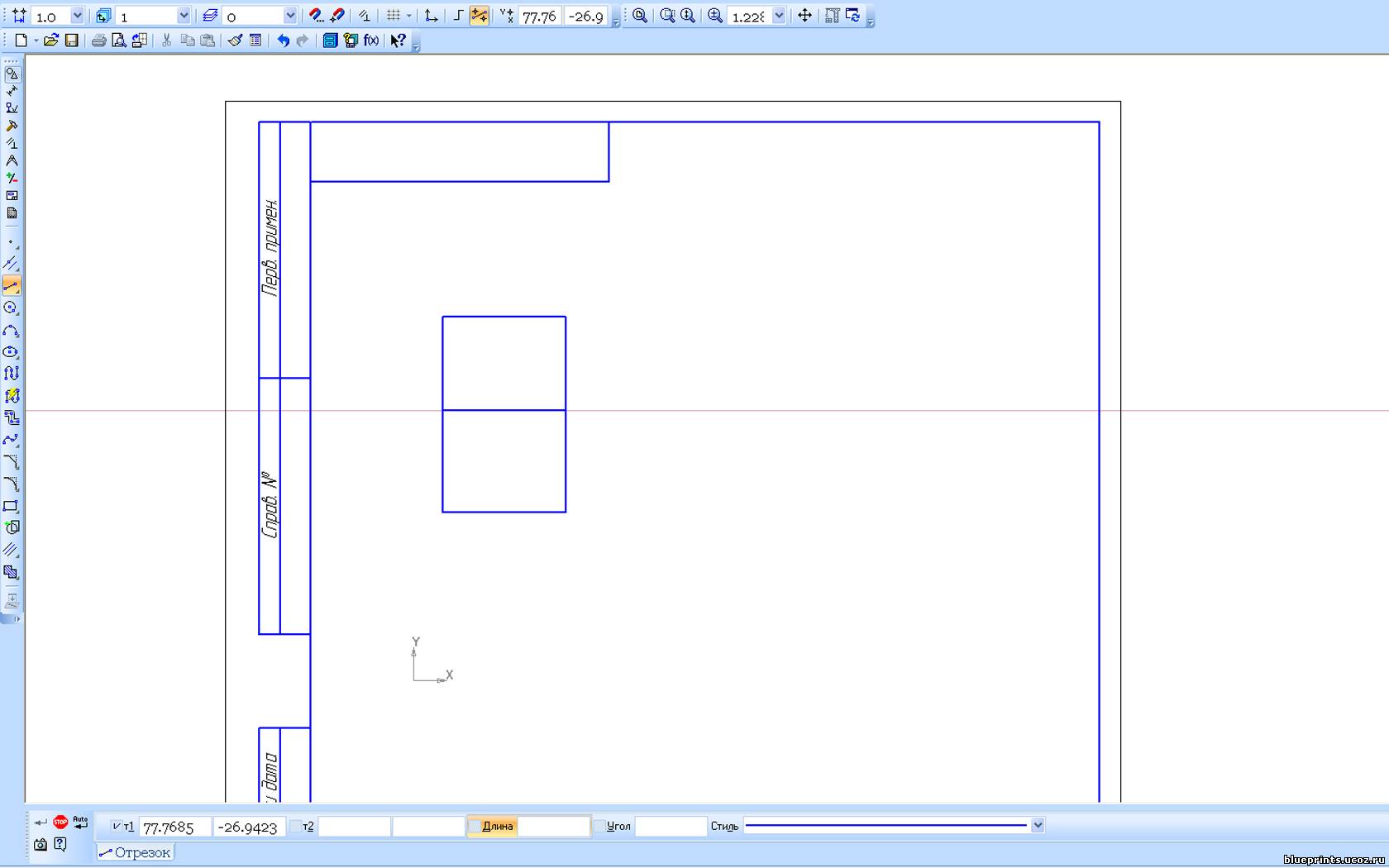Click the red STOP command icon
Viewport: 1389px width, 868px height.
click(60, 822)
